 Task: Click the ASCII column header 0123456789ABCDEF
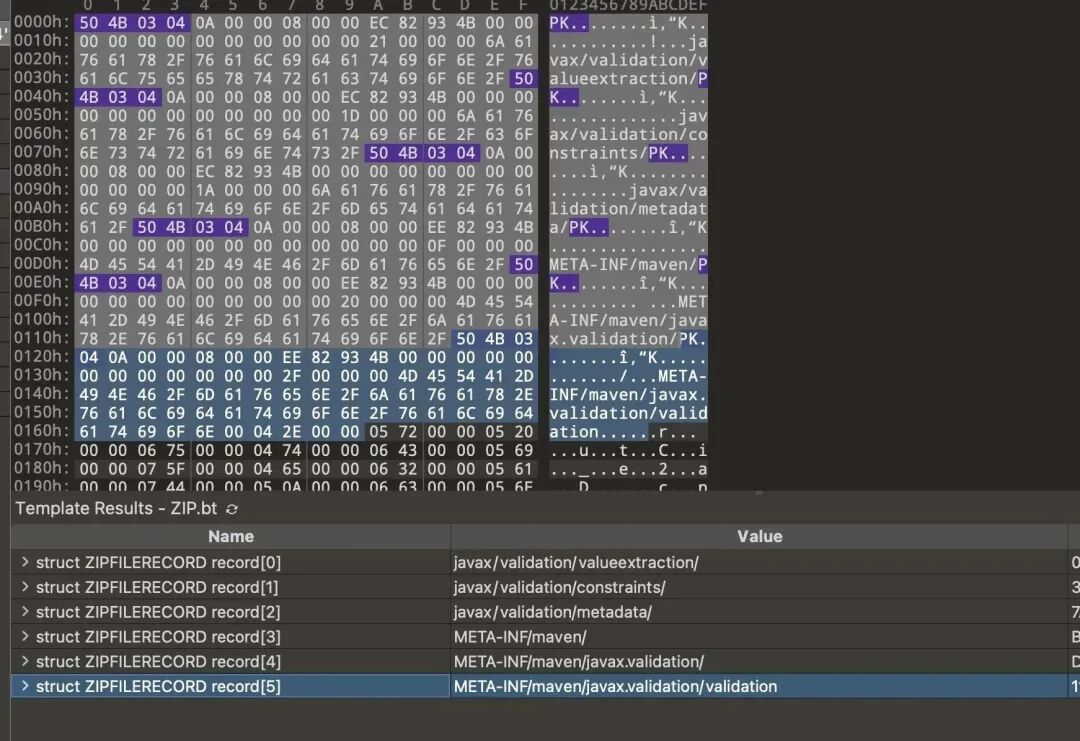point(628,6)
